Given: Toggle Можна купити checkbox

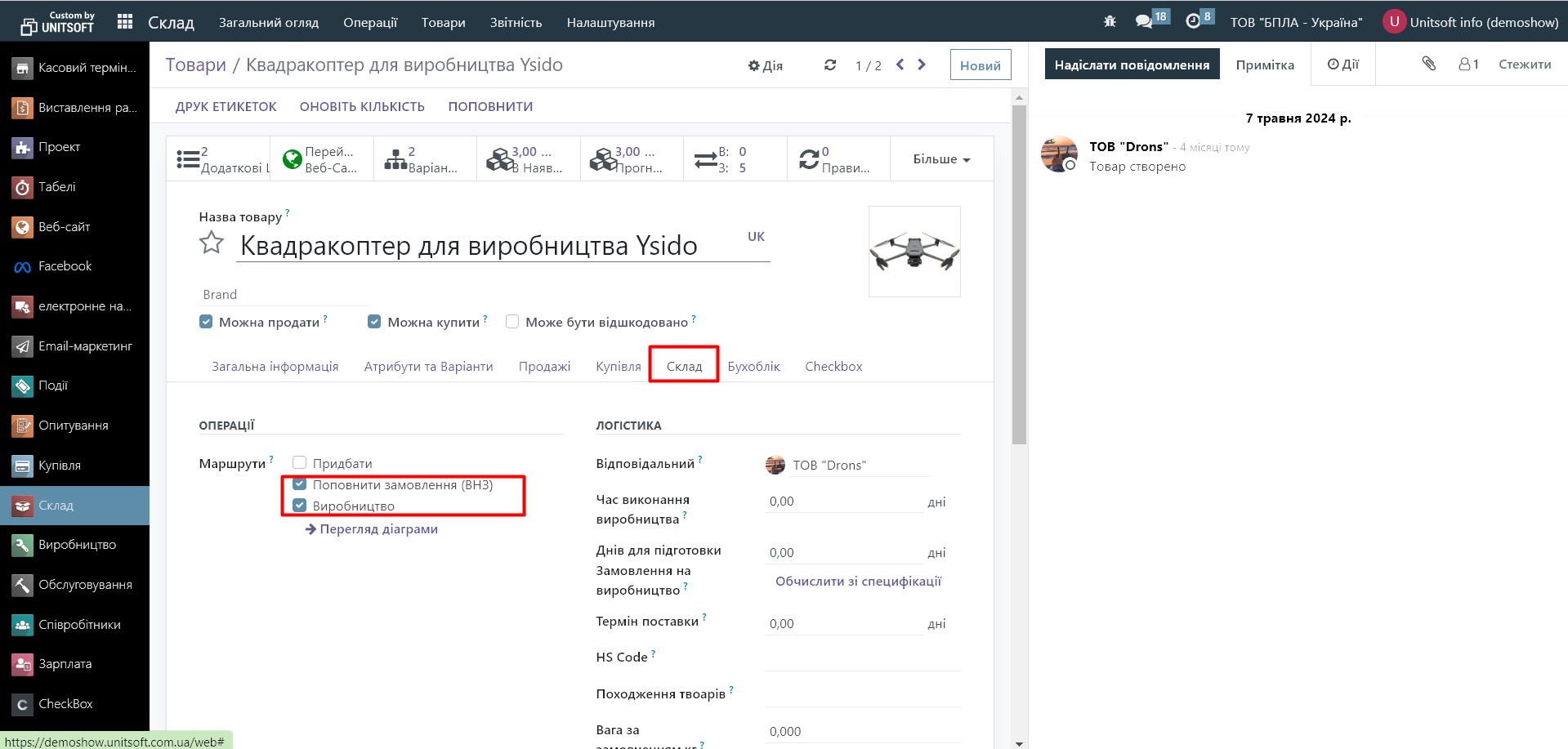Looking at the screenshot, I should 374,322.
